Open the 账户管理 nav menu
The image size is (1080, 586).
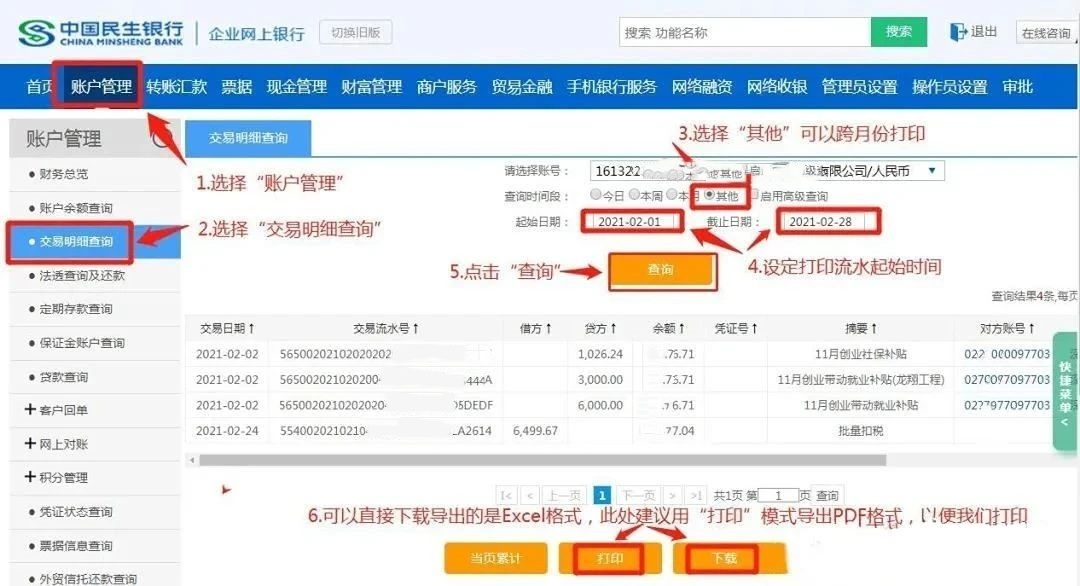tap(101, 87)
